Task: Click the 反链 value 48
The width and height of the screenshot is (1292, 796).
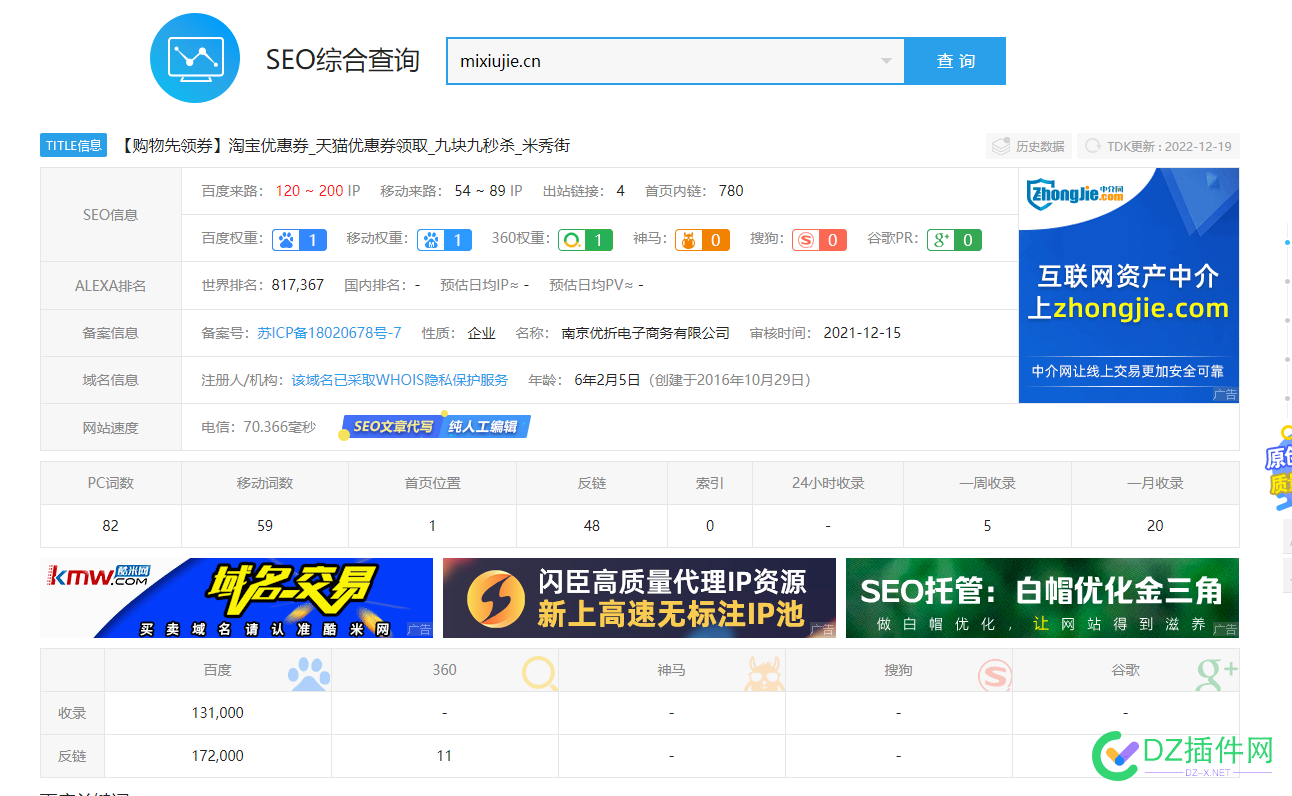Action: (592, 526)
